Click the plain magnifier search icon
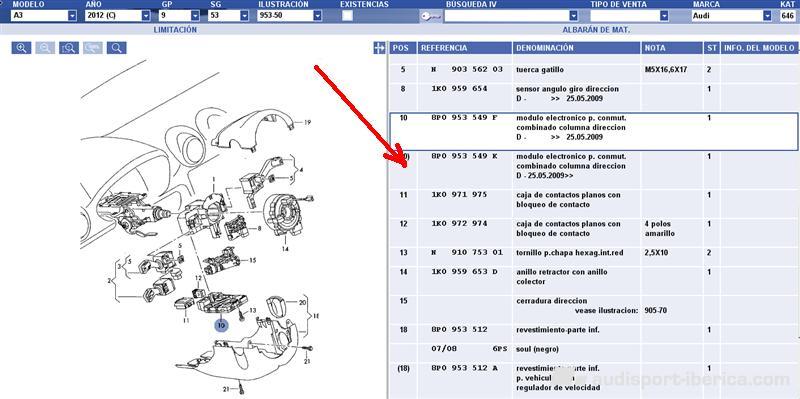 (x=116, y=48)
